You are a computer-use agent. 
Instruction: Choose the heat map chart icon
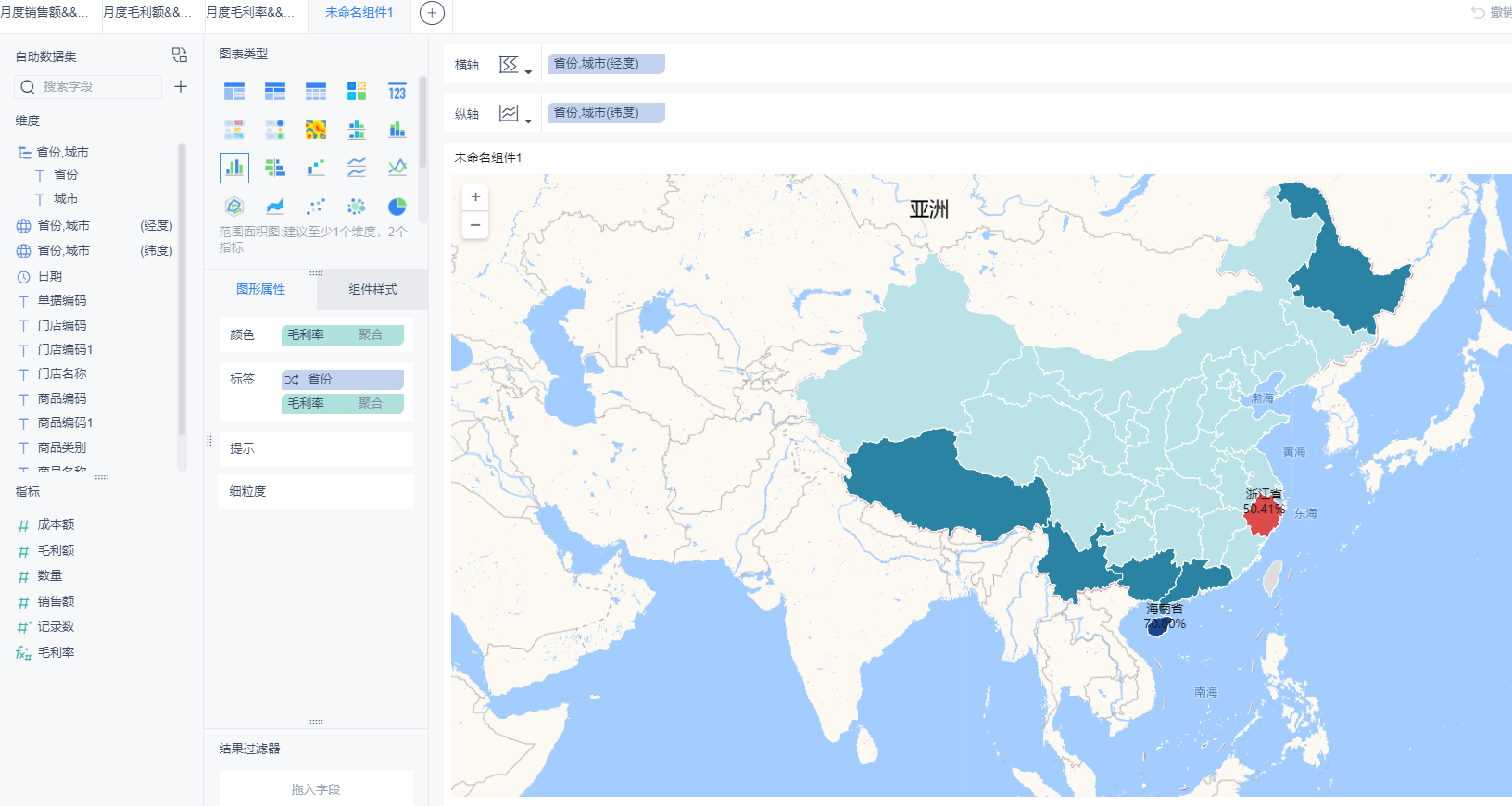point(316,130)
